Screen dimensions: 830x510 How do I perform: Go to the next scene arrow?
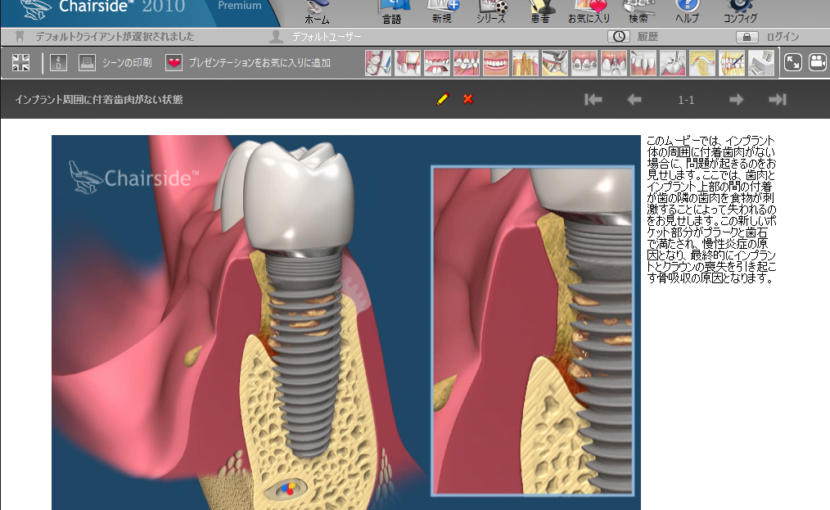click(x=736, y=99)
